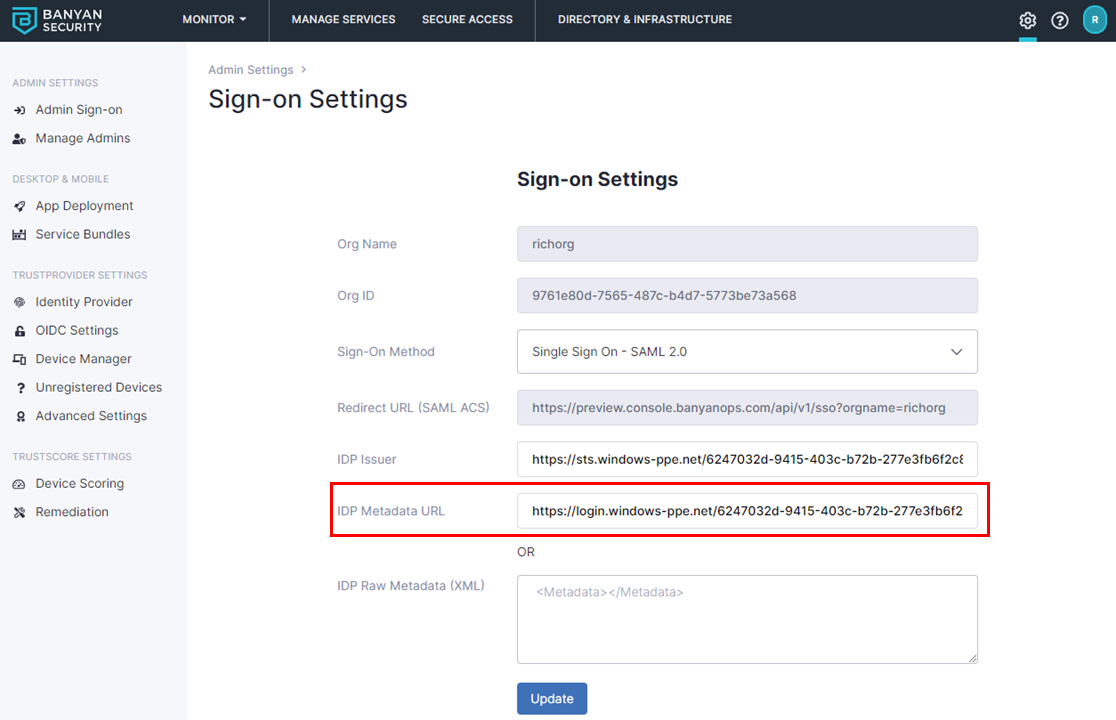Select Device Scoring in the sidebar

(x=79, y=484)
